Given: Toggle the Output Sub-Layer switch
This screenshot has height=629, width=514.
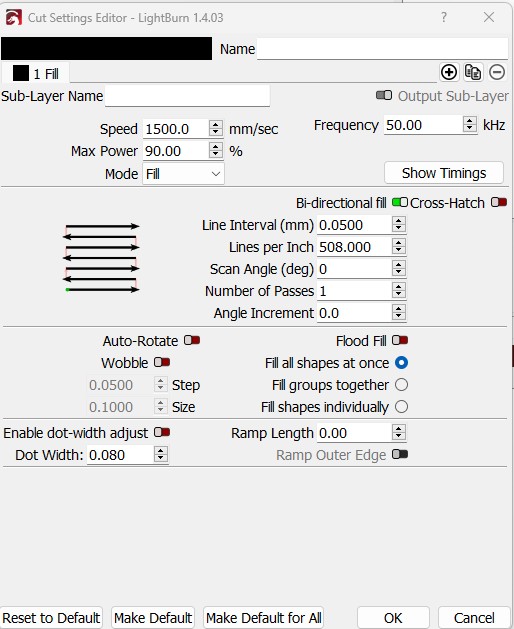Looking at the screenshot, I should (384, 95).
